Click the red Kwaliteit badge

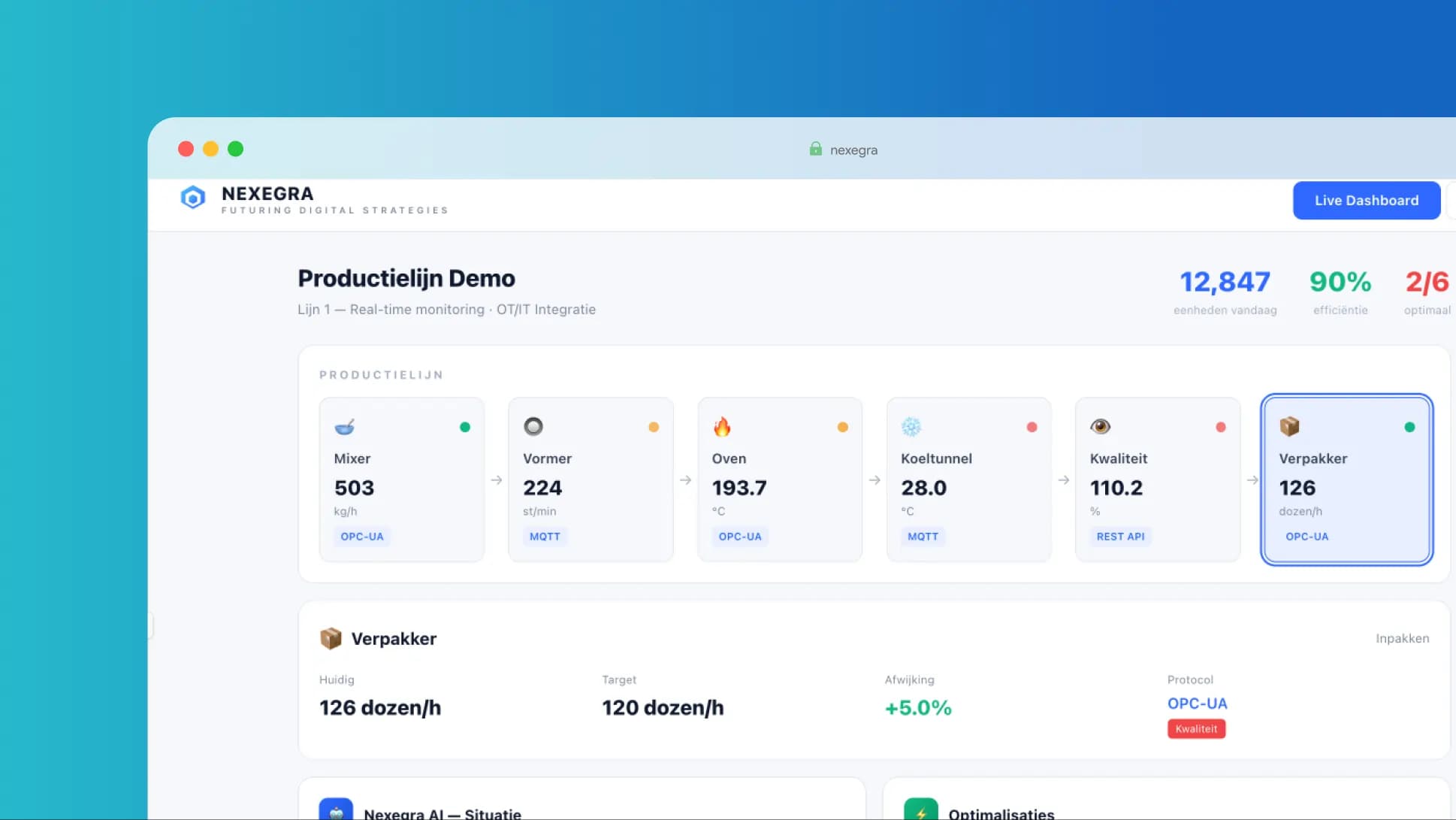tap(1196, 729)
